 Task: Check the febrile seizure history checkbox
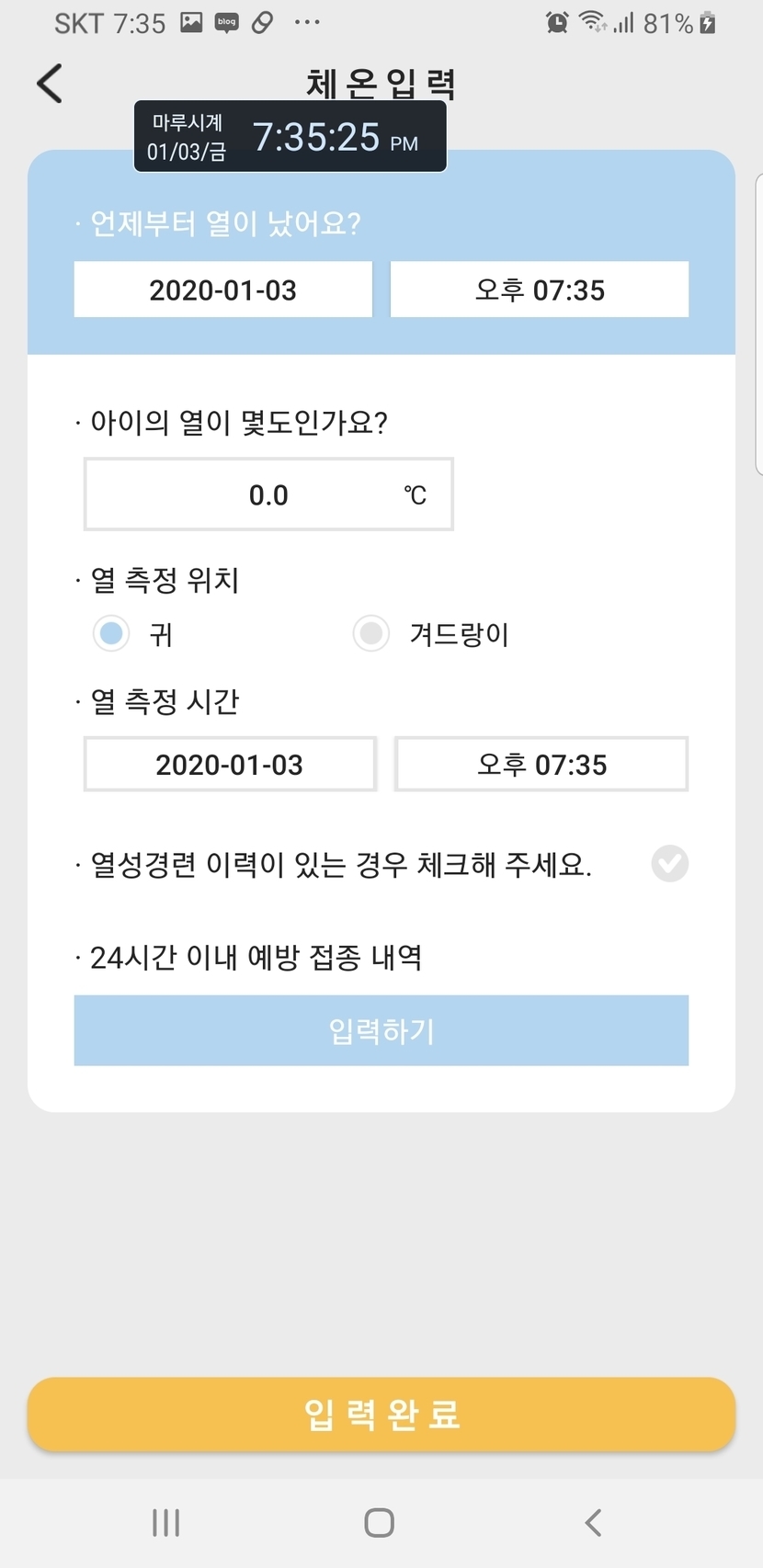click(669, 863)
